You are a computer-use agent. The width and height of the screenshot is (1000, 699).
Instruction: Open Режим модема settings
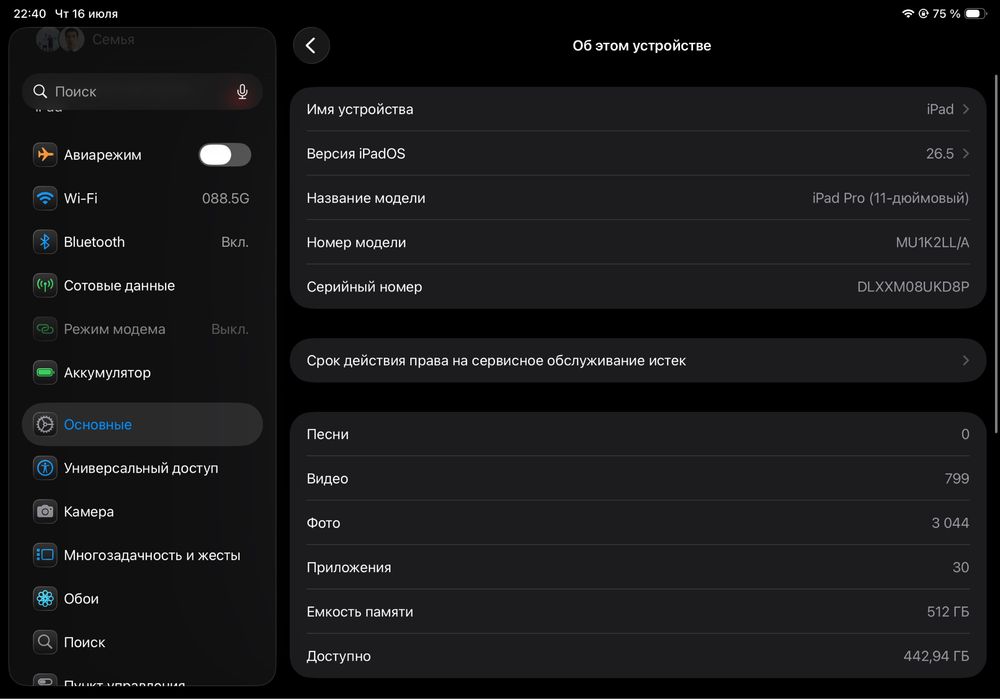(x=142, y=329)
